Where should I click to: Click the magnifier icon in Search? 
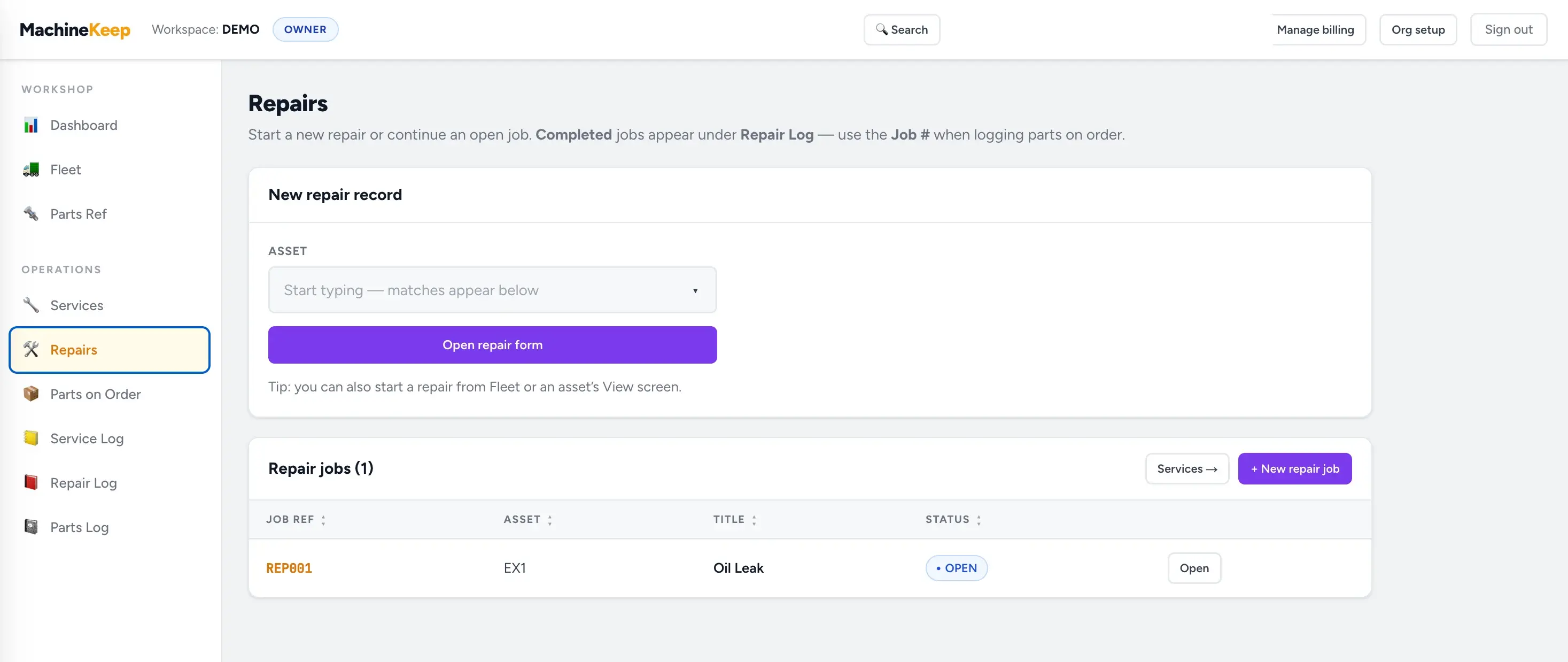click(x=881, y=29)
